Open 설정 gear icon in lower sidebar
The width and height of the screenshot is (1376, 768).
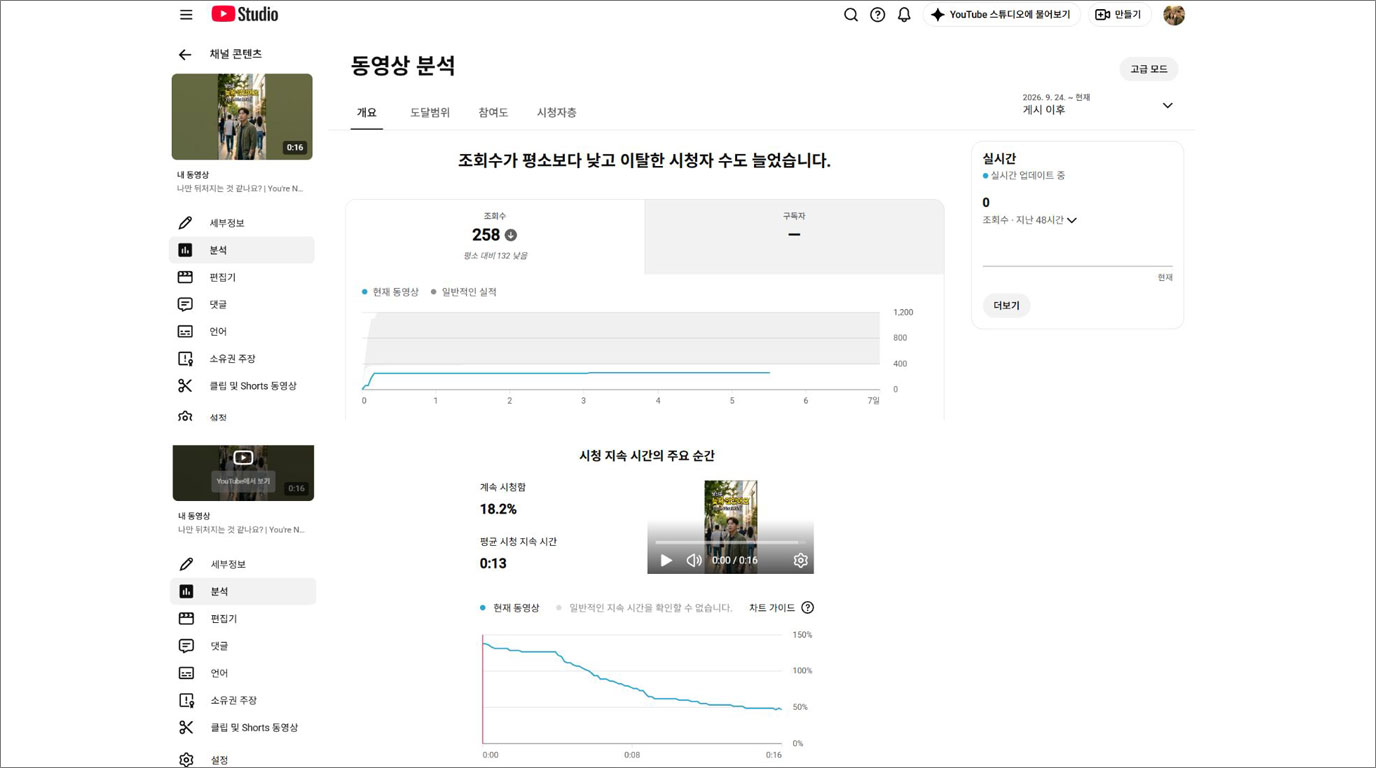click(186, 760)
